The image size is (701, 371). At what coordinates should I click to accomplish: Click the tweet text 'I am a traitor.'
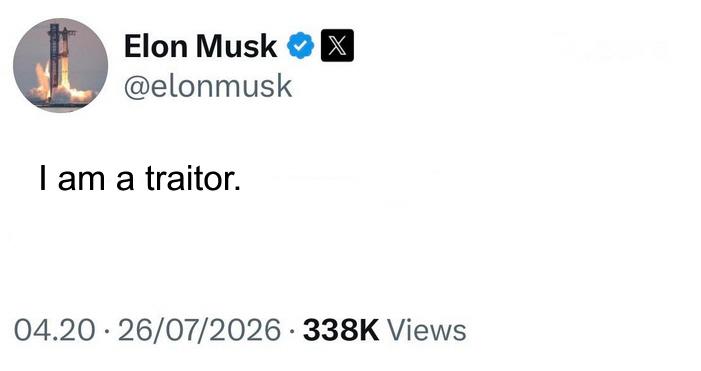[x=140, y=178]
